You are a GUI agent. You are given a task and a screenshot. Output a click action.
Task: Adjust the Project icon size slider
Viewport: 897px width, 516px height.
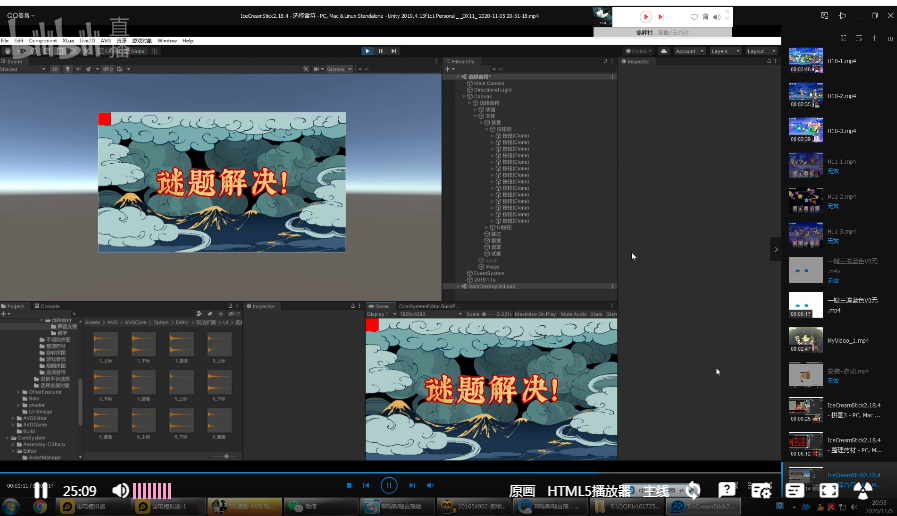coord(227,456)
